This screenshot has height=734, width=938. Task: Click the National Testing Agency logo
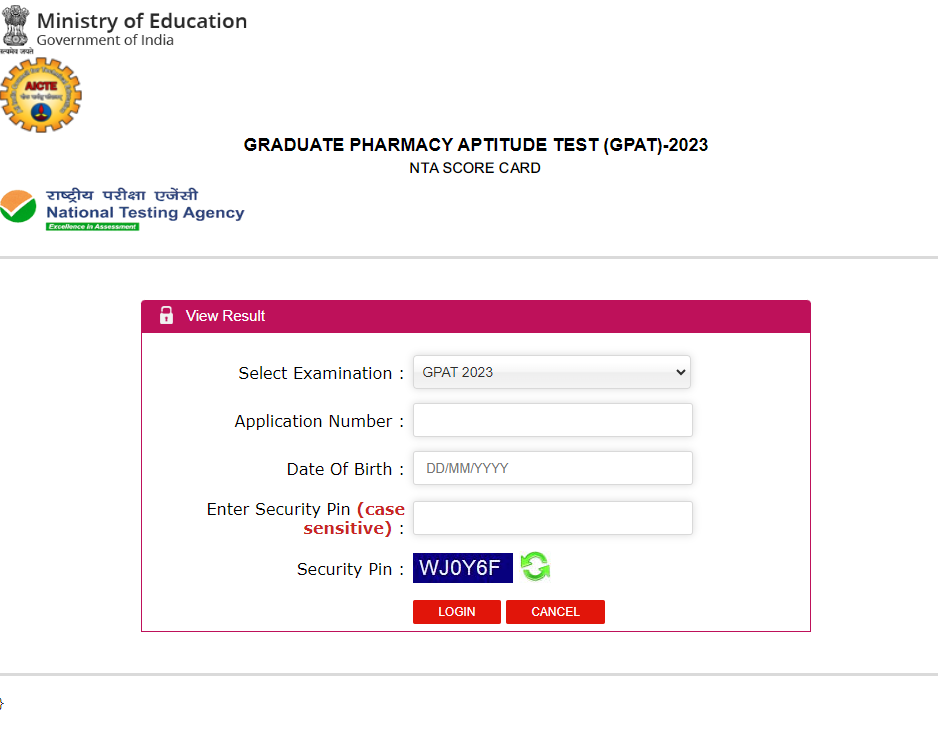point(122,208)
